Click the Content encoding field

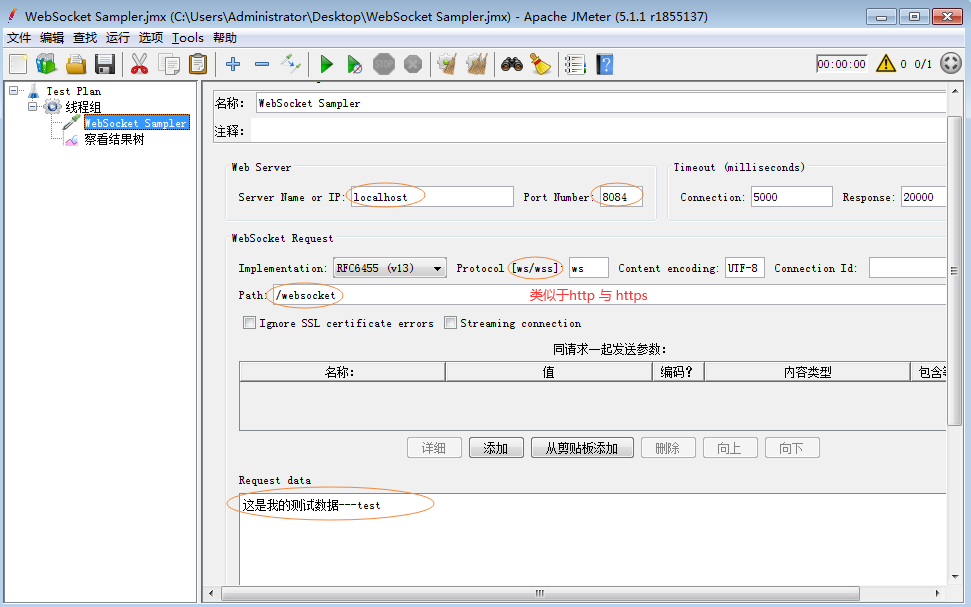coord(744,268)
